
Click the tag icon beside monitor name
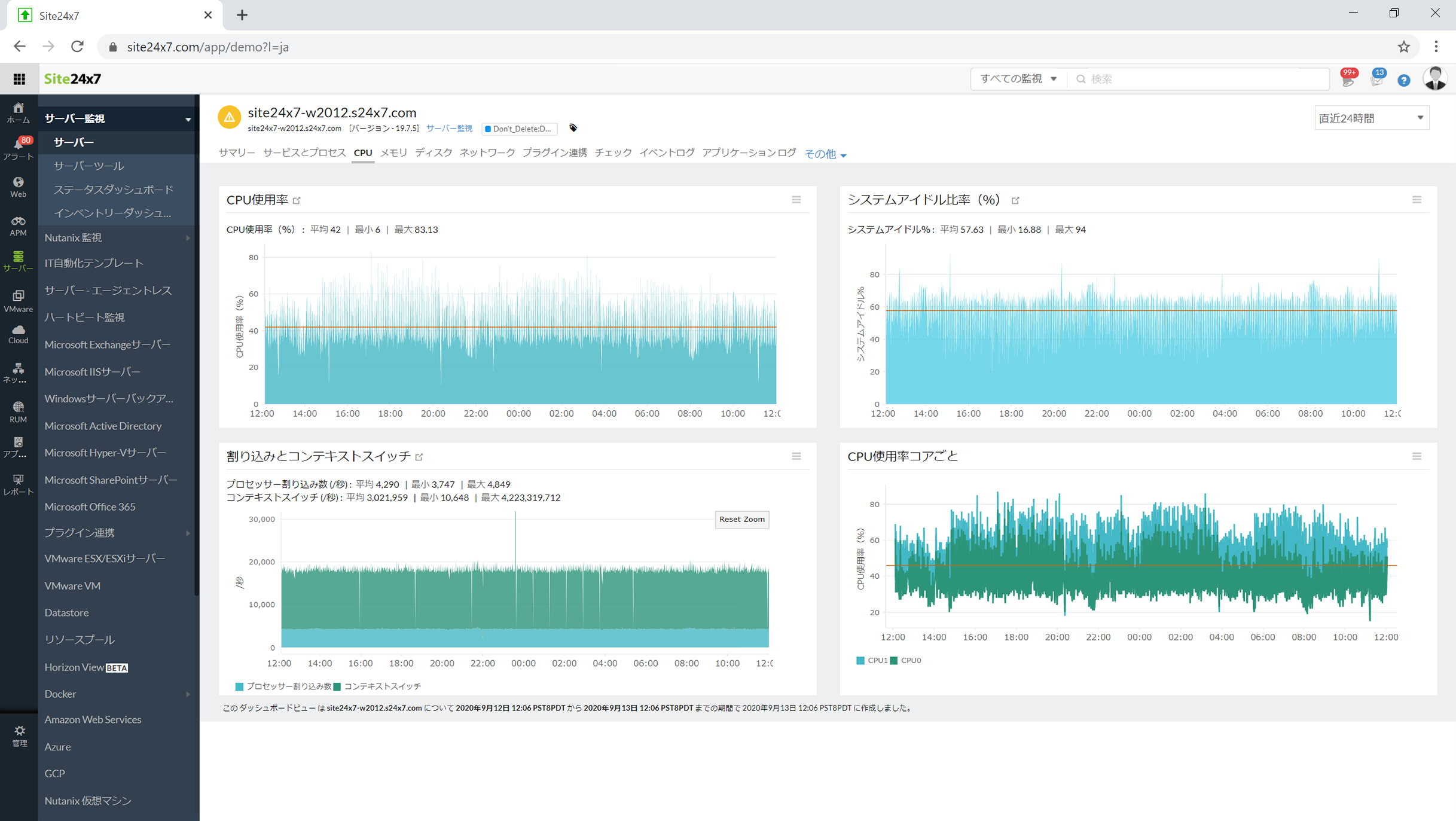coord(573,128)
